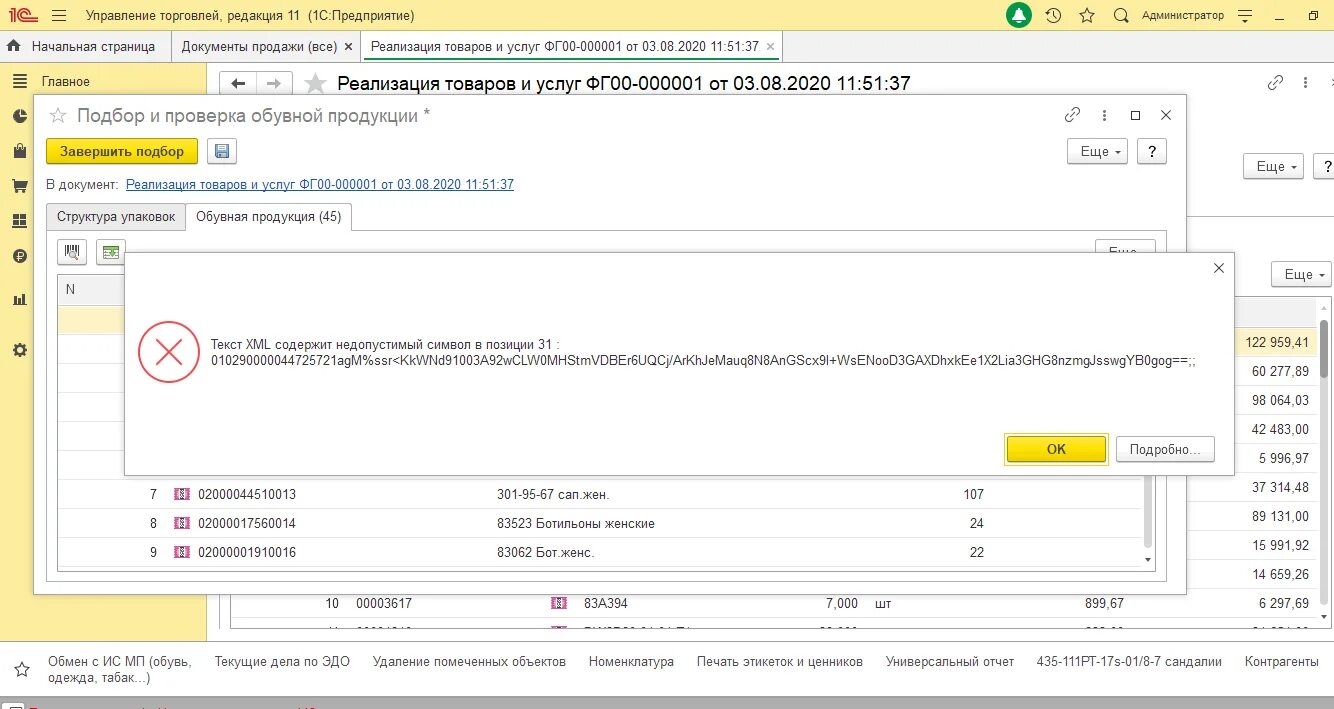The width and height of the screenshot is (1334, 709).
Task: Open three-dot menu in Подбор dialog
Action: (1104, 115)
